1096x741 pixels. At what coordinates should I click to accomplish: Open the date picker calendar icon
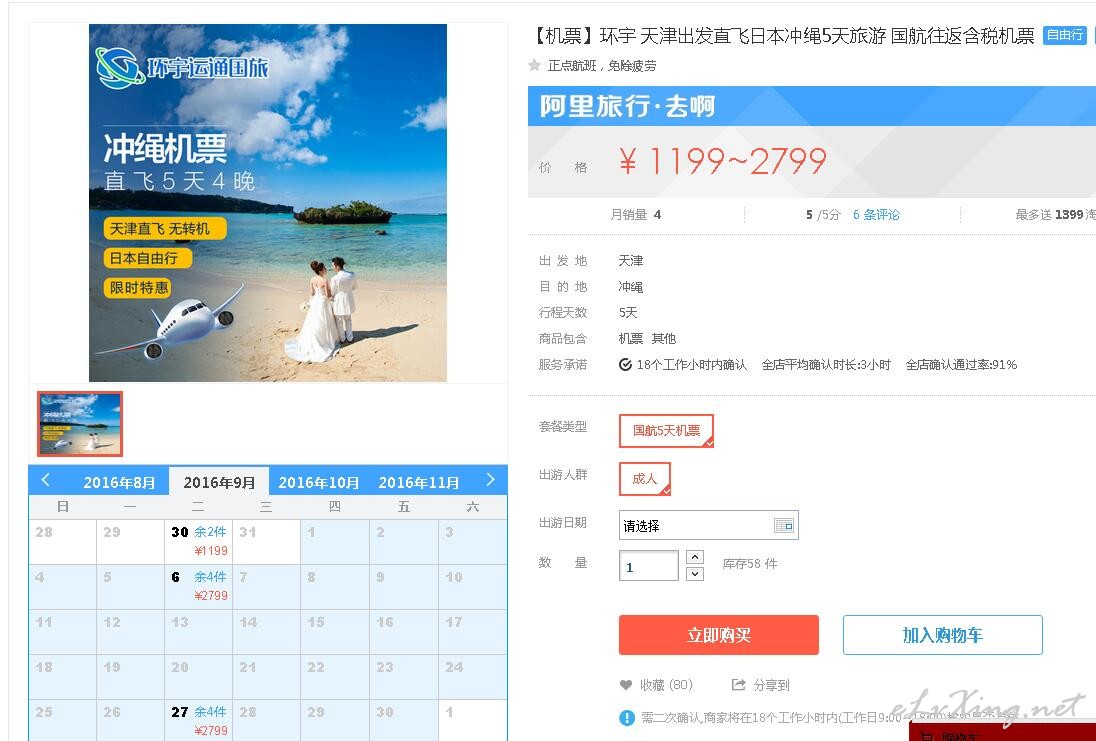click(784, 525)
